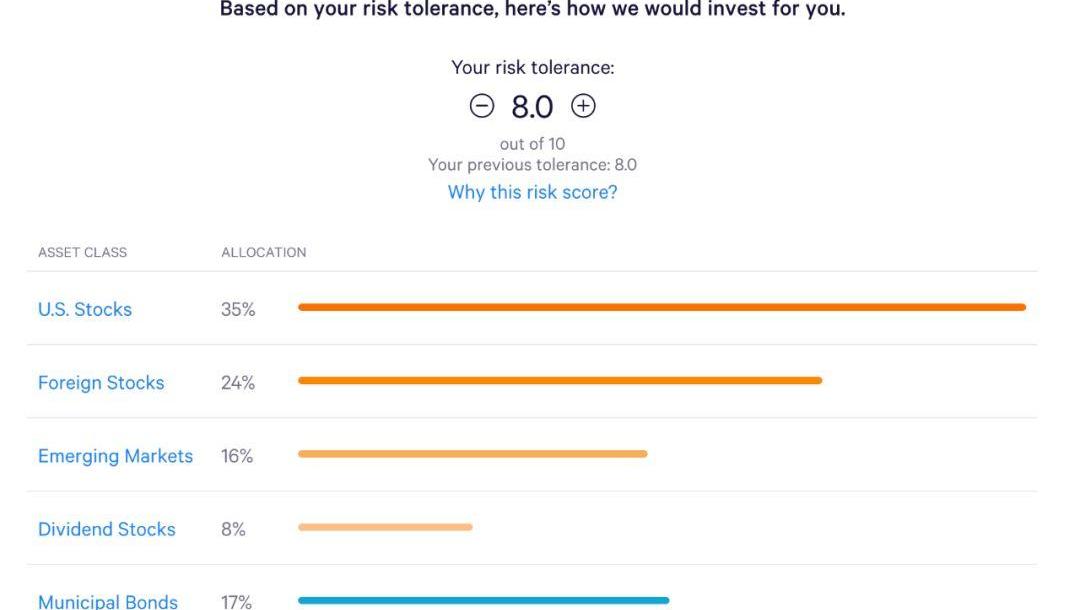
Task: Click the ASSET CLASS column header
Action: 82,252
